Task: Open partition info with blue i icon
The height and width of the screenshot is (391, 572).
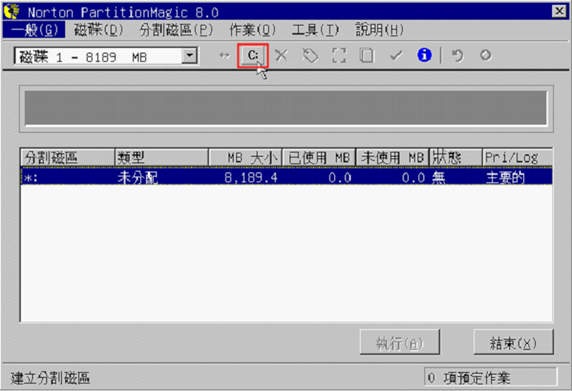Action: pyautogui.click(x=424, y=55)
